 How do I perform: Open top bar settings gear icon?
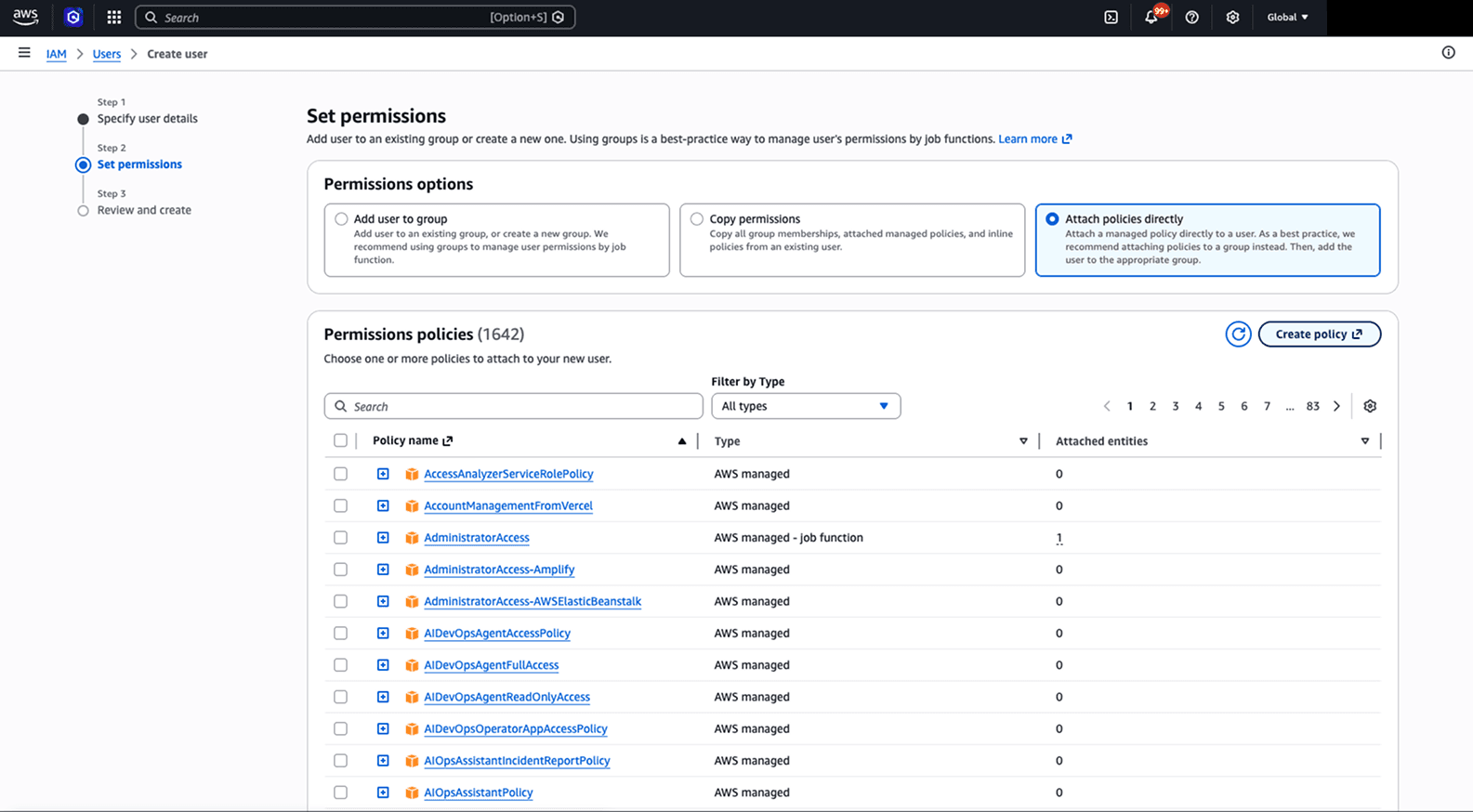point(1232,17)
